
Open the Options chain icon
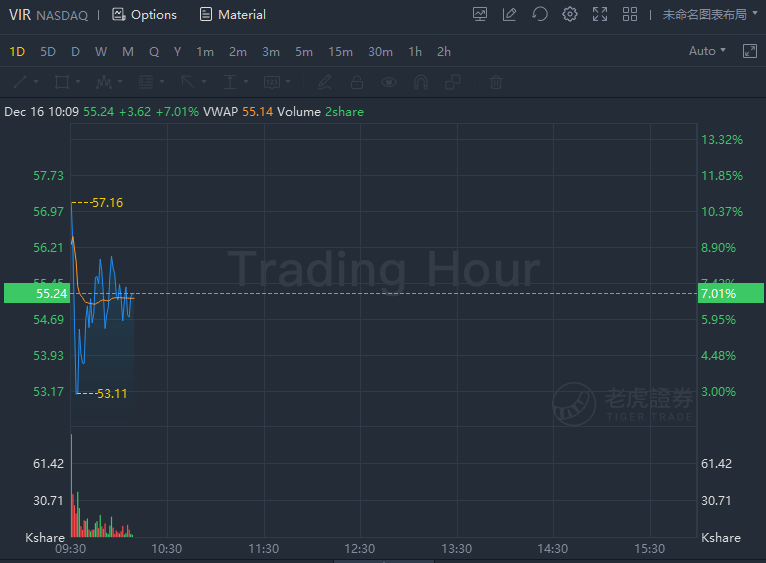coord(118,15)
